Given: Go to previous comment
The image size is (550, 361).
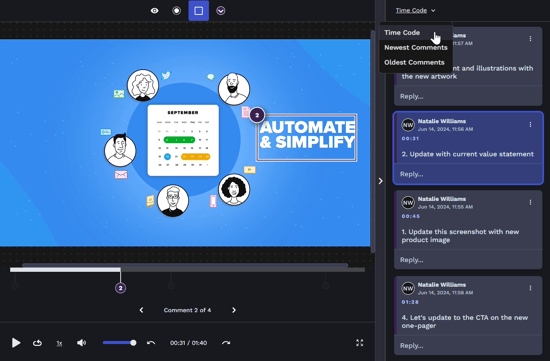Looking at the screenshot, I should pyautogui.click(x=141, y=310).
